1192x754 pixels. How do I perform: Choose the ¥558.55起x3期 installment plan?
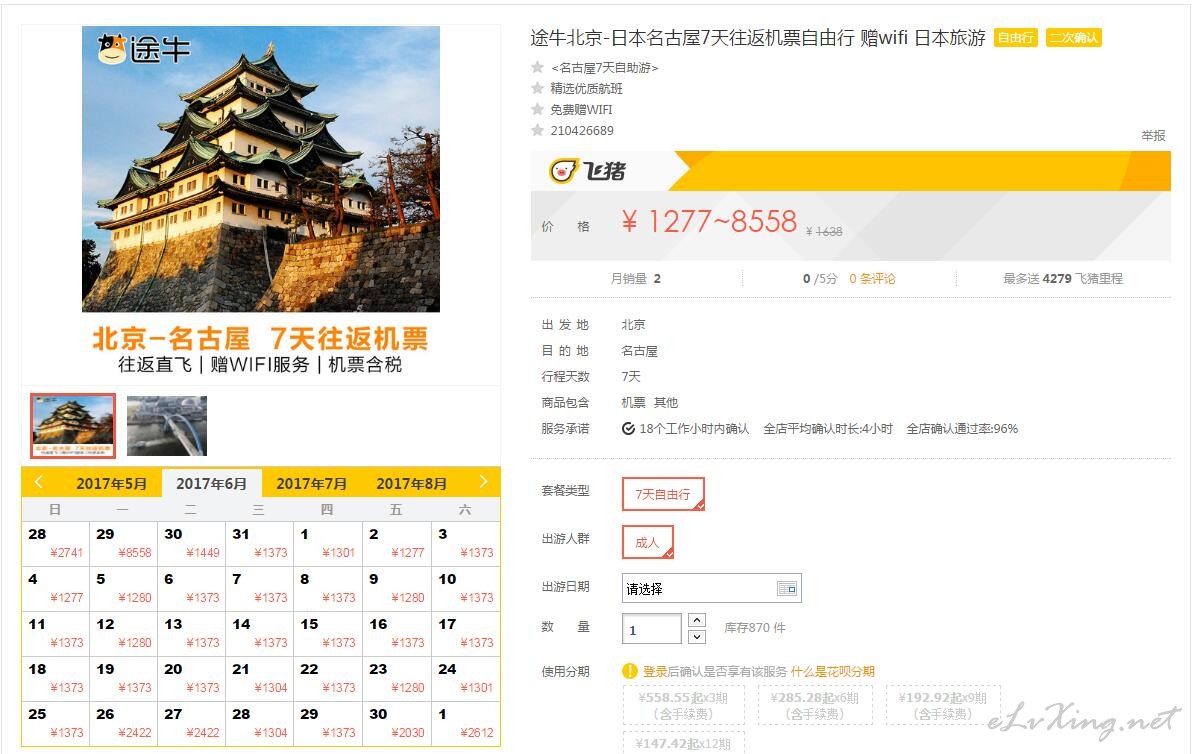[684, 705]
